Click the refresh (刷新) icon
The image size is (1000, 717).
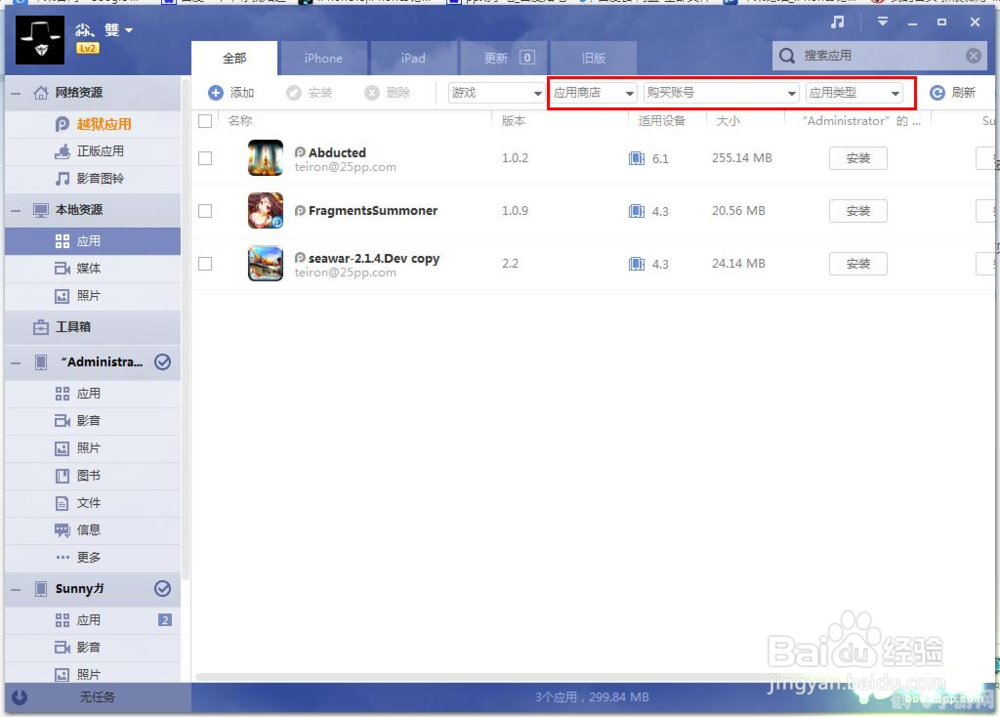click(937, 93)
